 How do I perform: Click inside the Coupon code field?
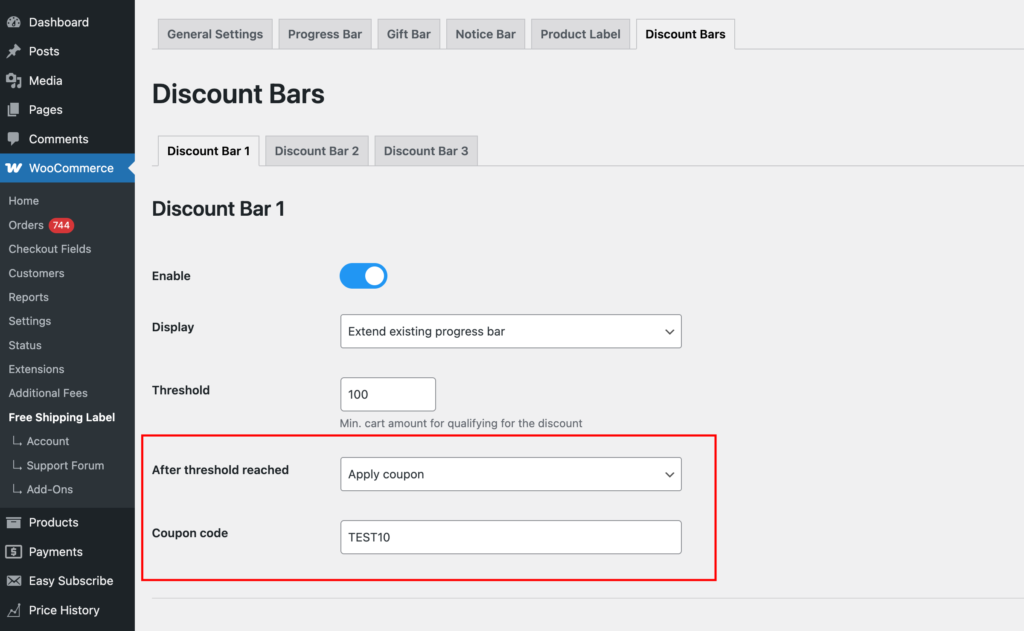[x=510, y=537]
